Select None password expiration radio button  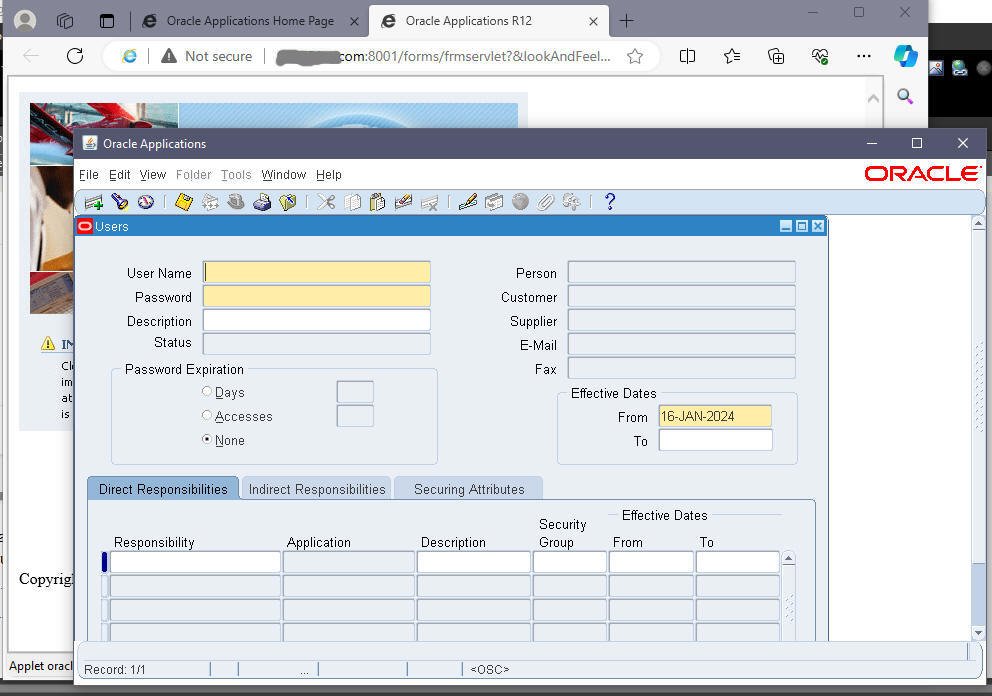click(206, 439)
